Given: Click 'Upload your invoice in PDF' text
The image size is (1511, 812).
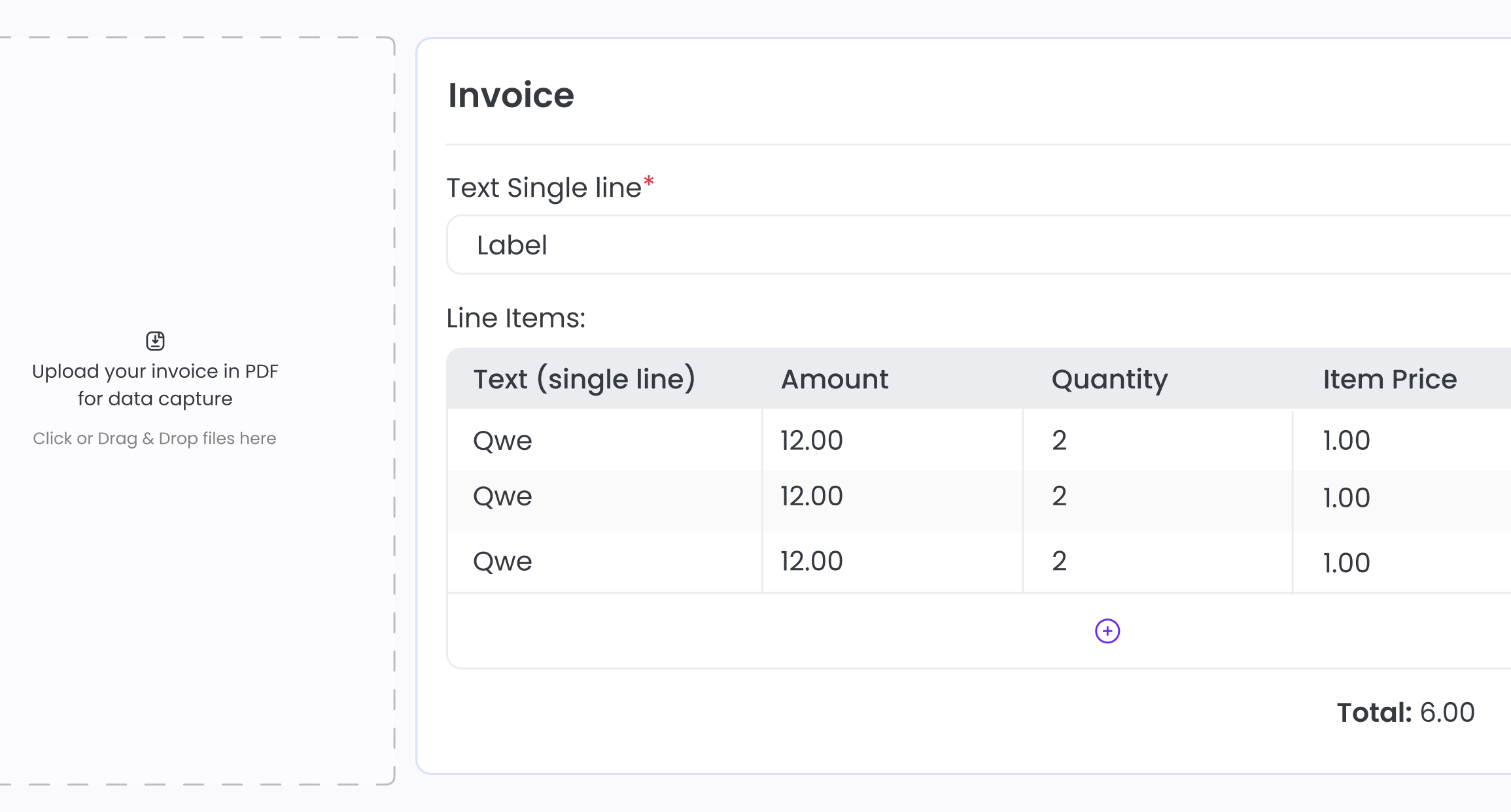Looking at the screenshot, I should pyautogui.click(x=155, y=371).
